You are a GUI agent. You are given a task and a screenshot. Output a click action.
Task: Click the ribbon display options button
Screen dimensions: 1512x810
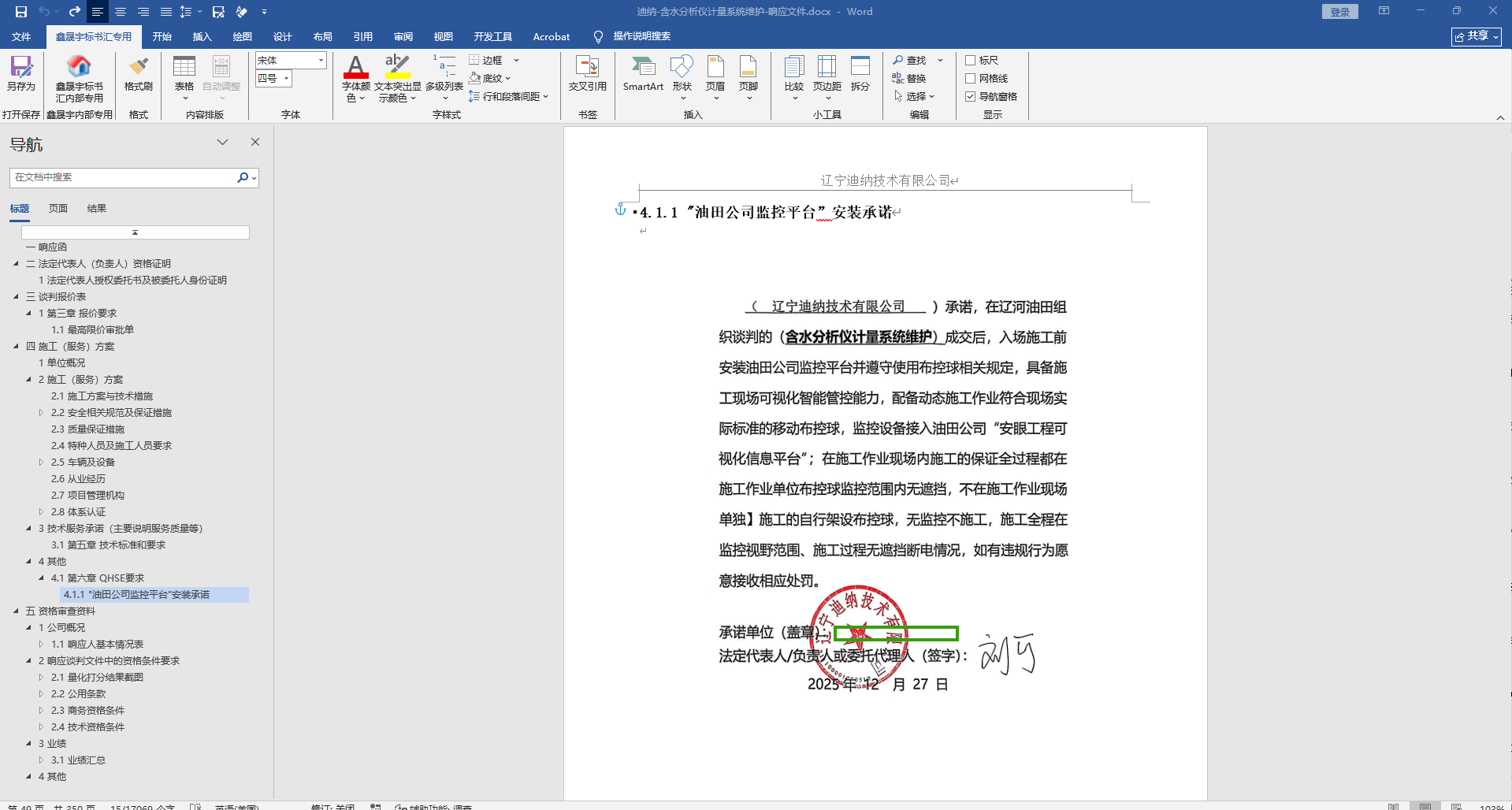click(x=1384, y=11)
